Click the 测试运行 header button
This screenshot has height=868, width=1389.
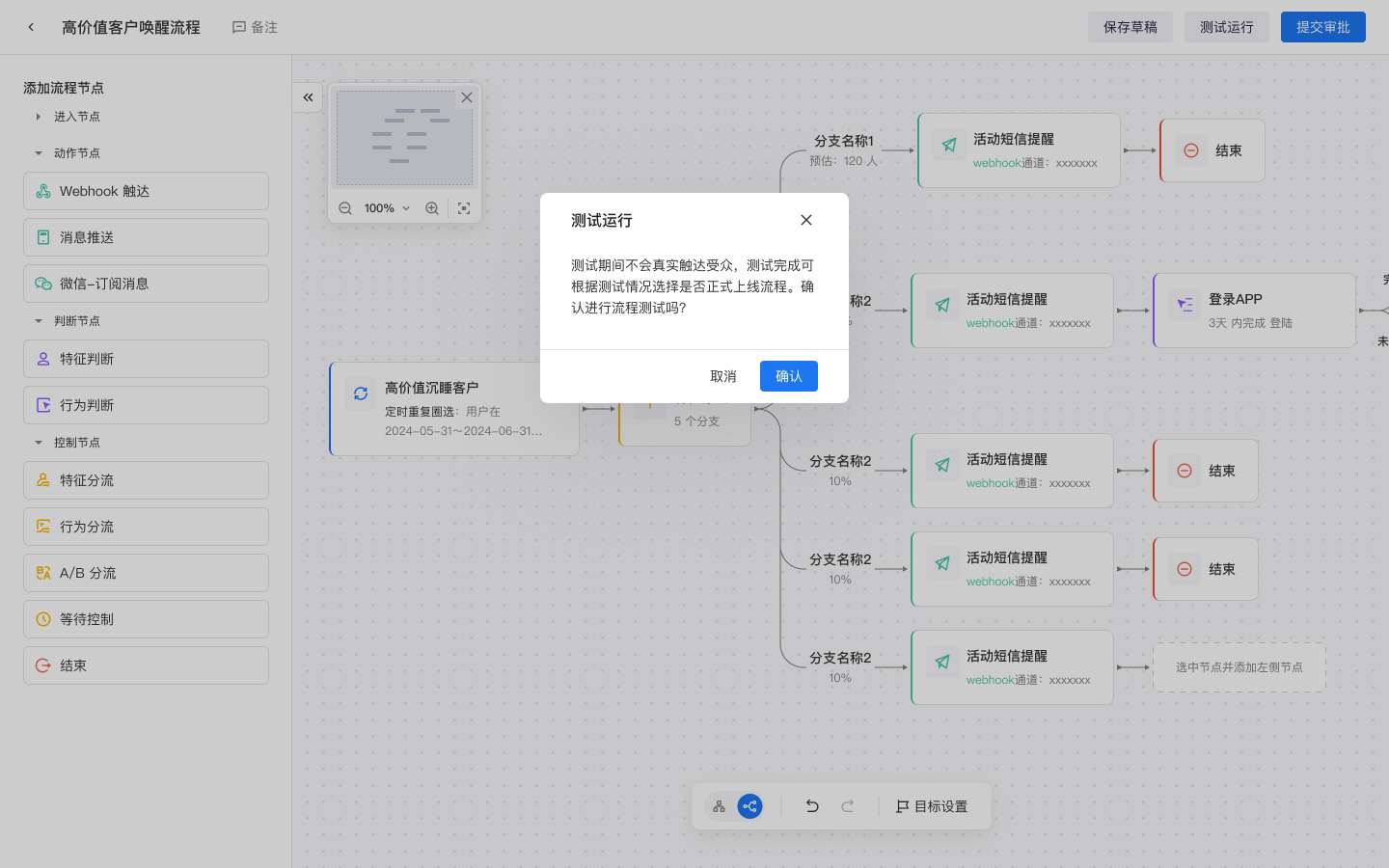pos(1227,27)
